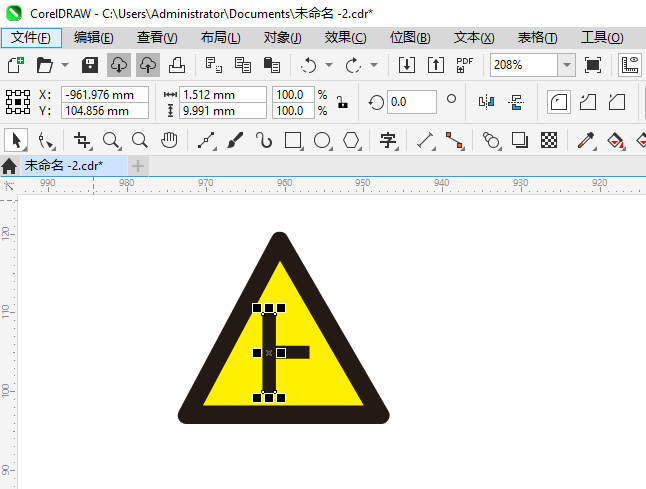
Task: Click the object width field 1.512 mm
Action: (222, 95)
